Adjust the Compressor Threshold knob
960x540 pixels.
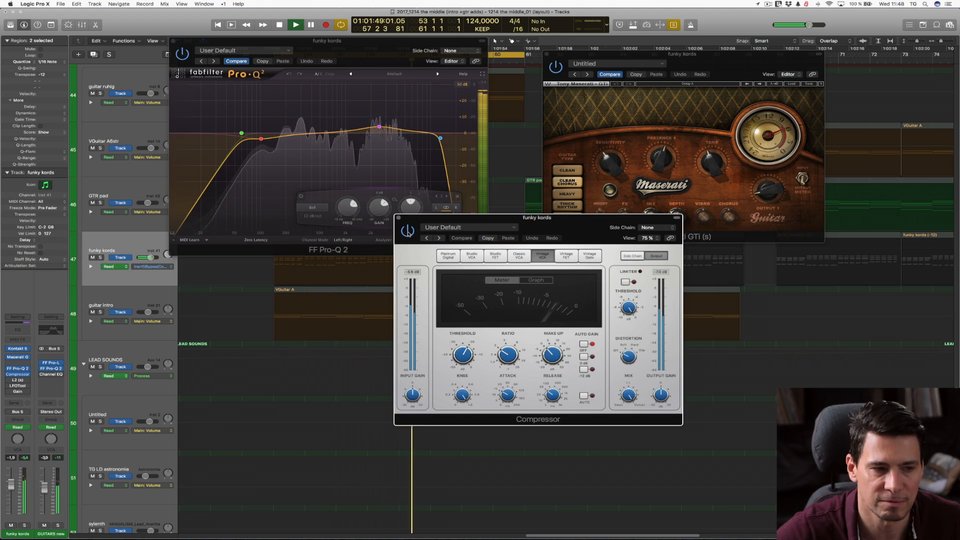(463, 354)
